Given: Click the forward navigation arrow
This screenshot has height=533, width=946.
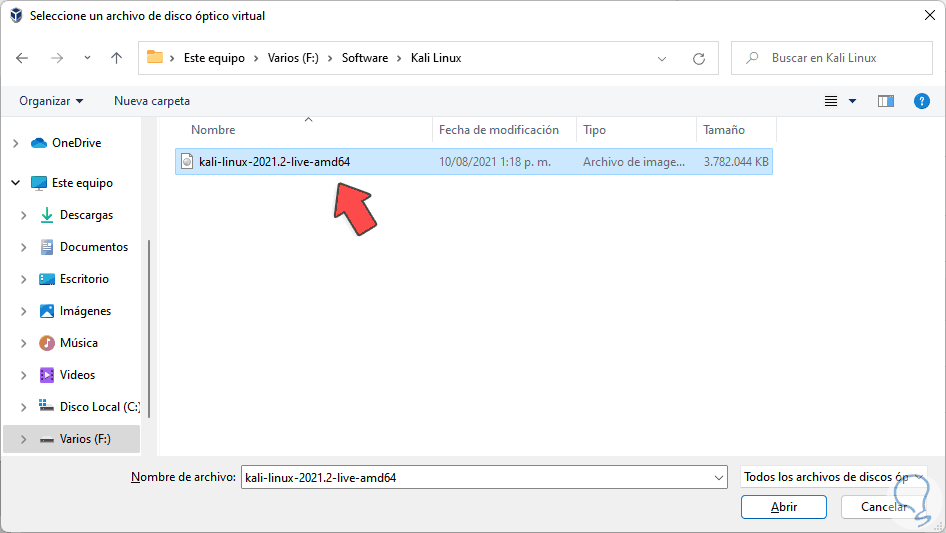Looking at the screenshot, I should [x=57, y=58].
